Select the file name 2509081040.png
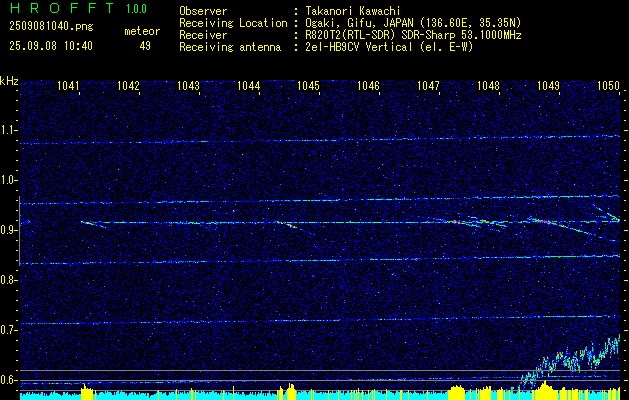The image size is (629, 400). [51, 27]
